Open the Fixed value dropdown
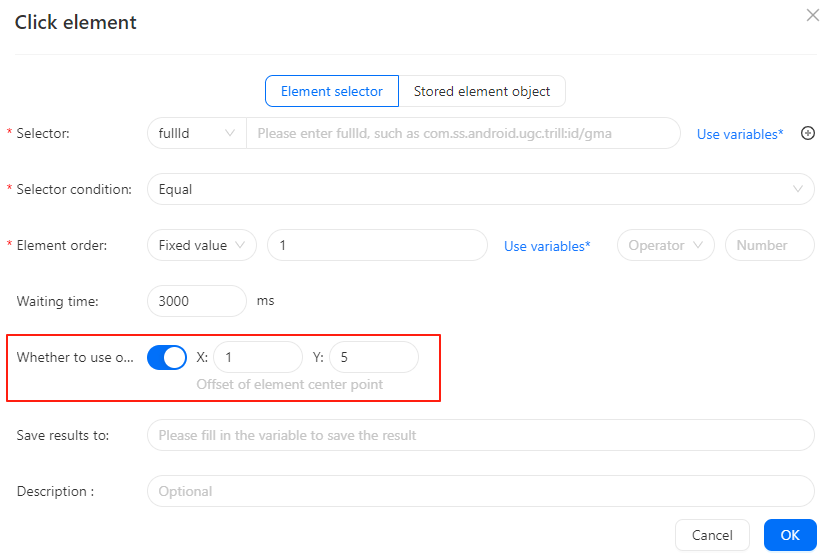The height and width of the screenshot is (557, 836). [202, 245]
